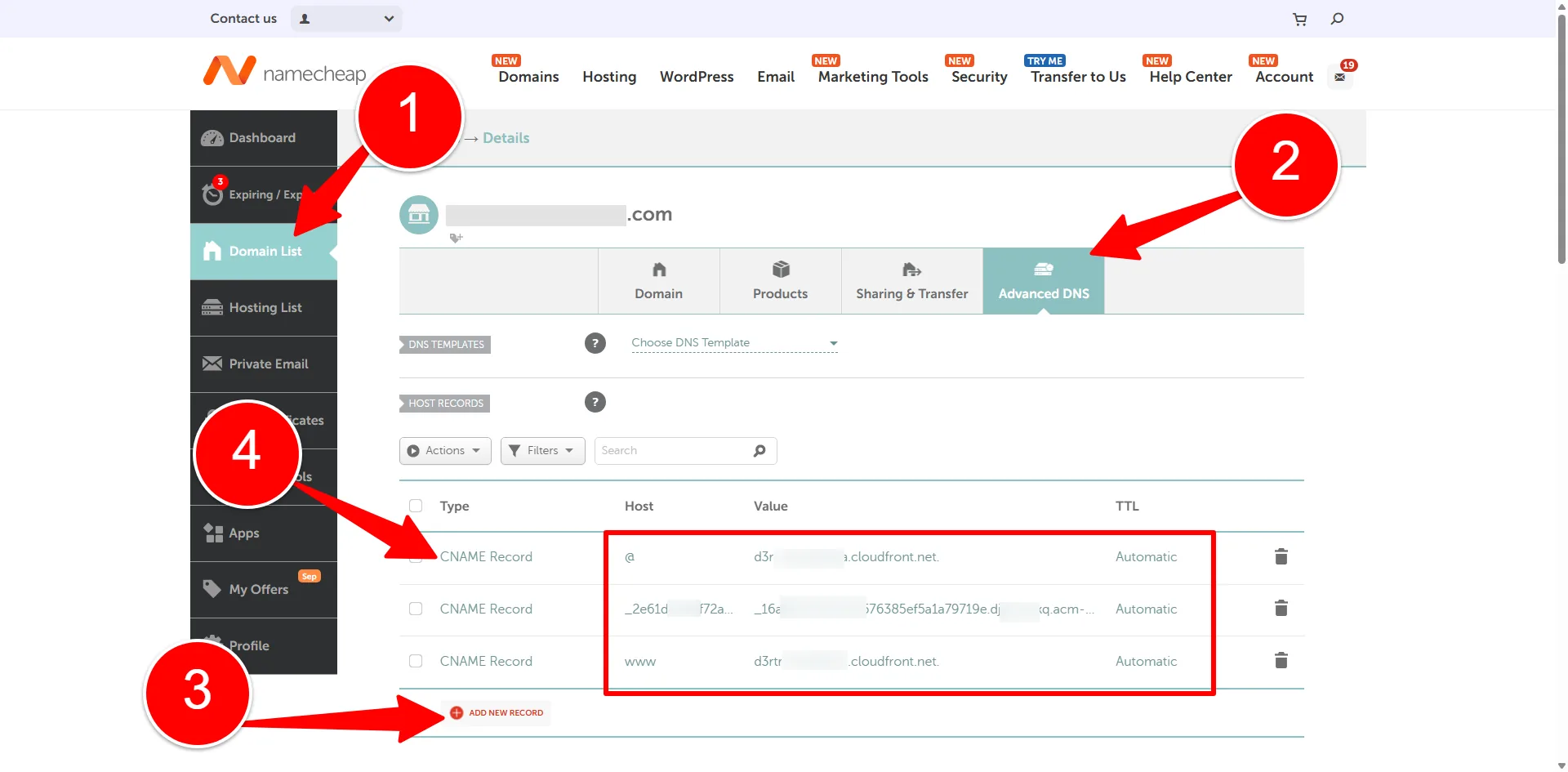Open the user account dropdown in top bar
The height and width of the screenshot is (772, 1568).
[x=346, y=19]
